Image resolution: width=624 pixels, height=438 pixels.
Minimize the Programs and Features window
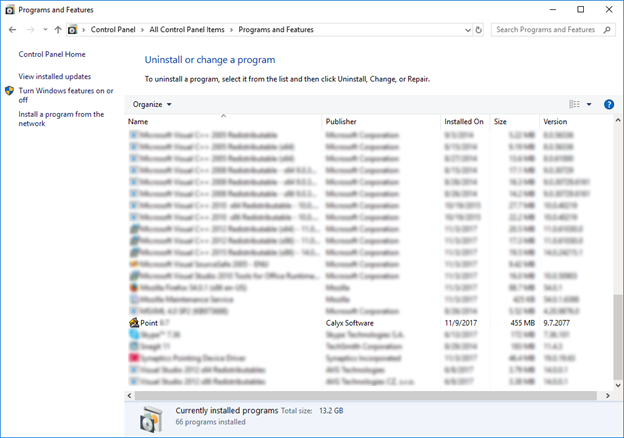click(553, 10)
